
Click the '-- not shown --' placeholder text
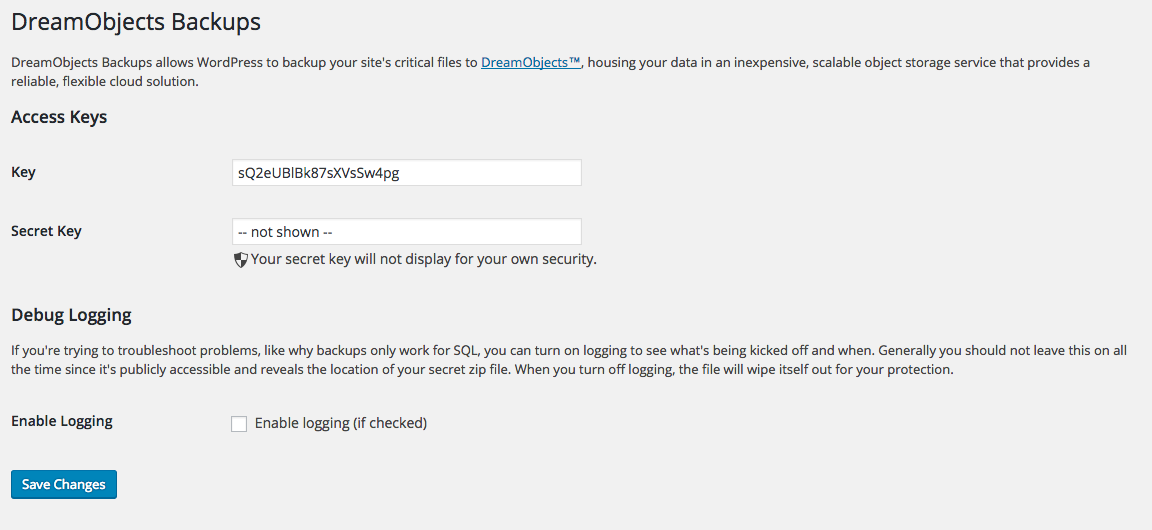click(286, 232)
